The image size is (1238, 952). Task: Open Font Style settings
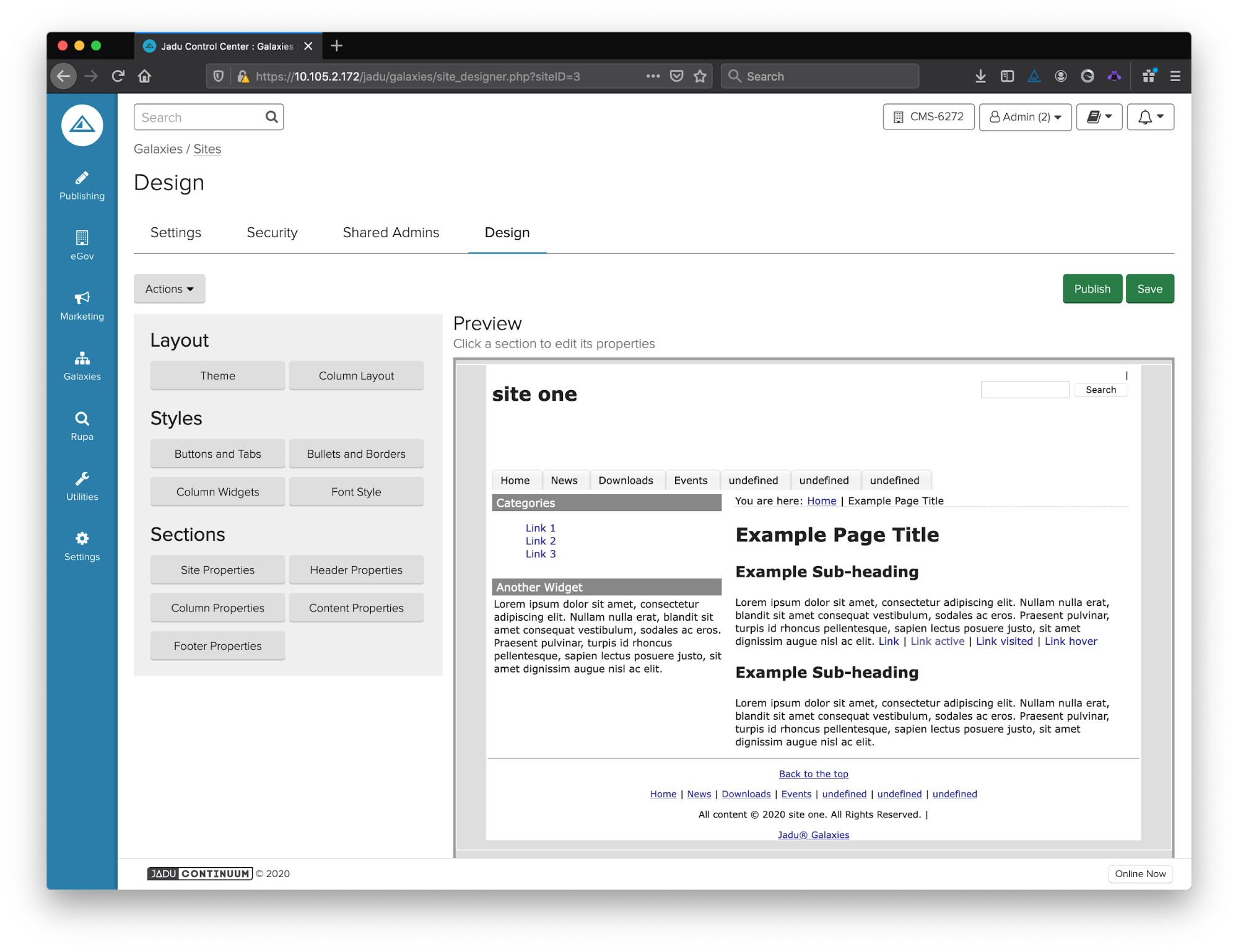356,492
